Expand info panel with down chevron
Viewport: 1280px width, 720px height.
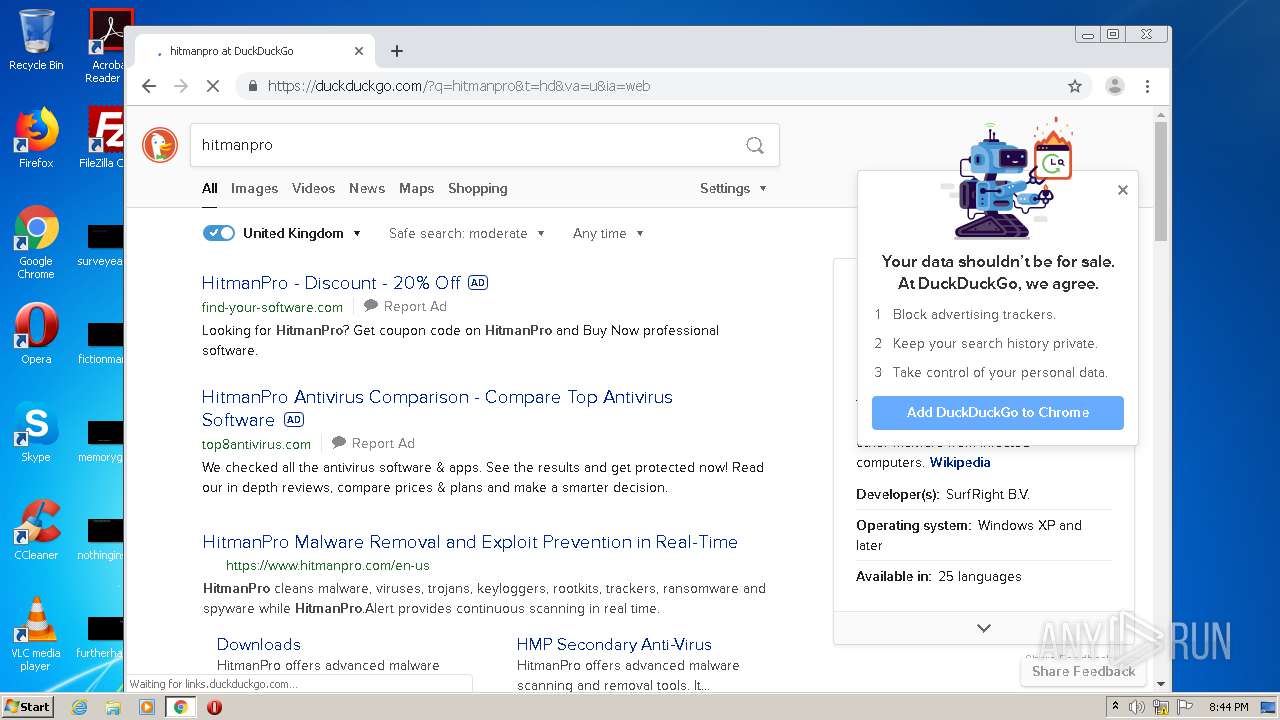[984, 628]
